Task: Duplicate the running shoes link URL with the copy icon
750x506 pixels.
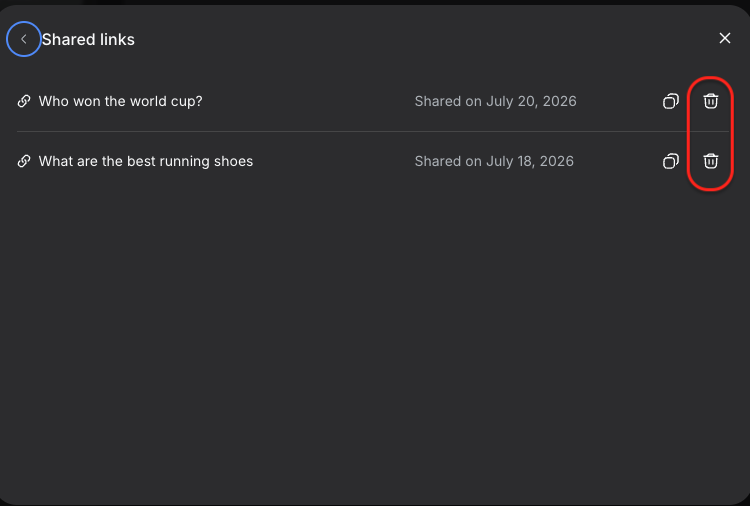Action: click(x=671, y=161)
